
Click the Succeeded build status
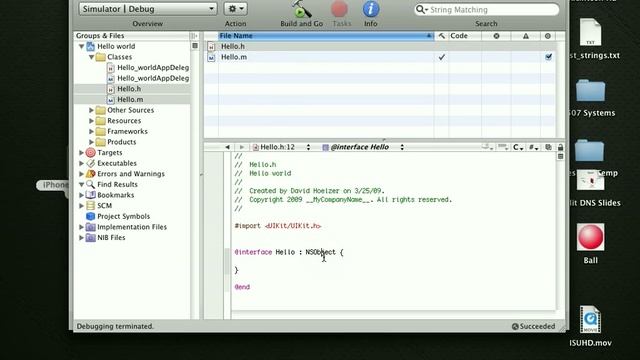533,327
